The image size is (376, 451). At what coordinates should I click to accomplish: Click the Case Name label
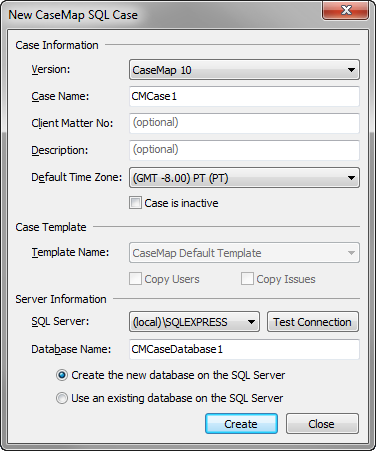click(60, 96)
